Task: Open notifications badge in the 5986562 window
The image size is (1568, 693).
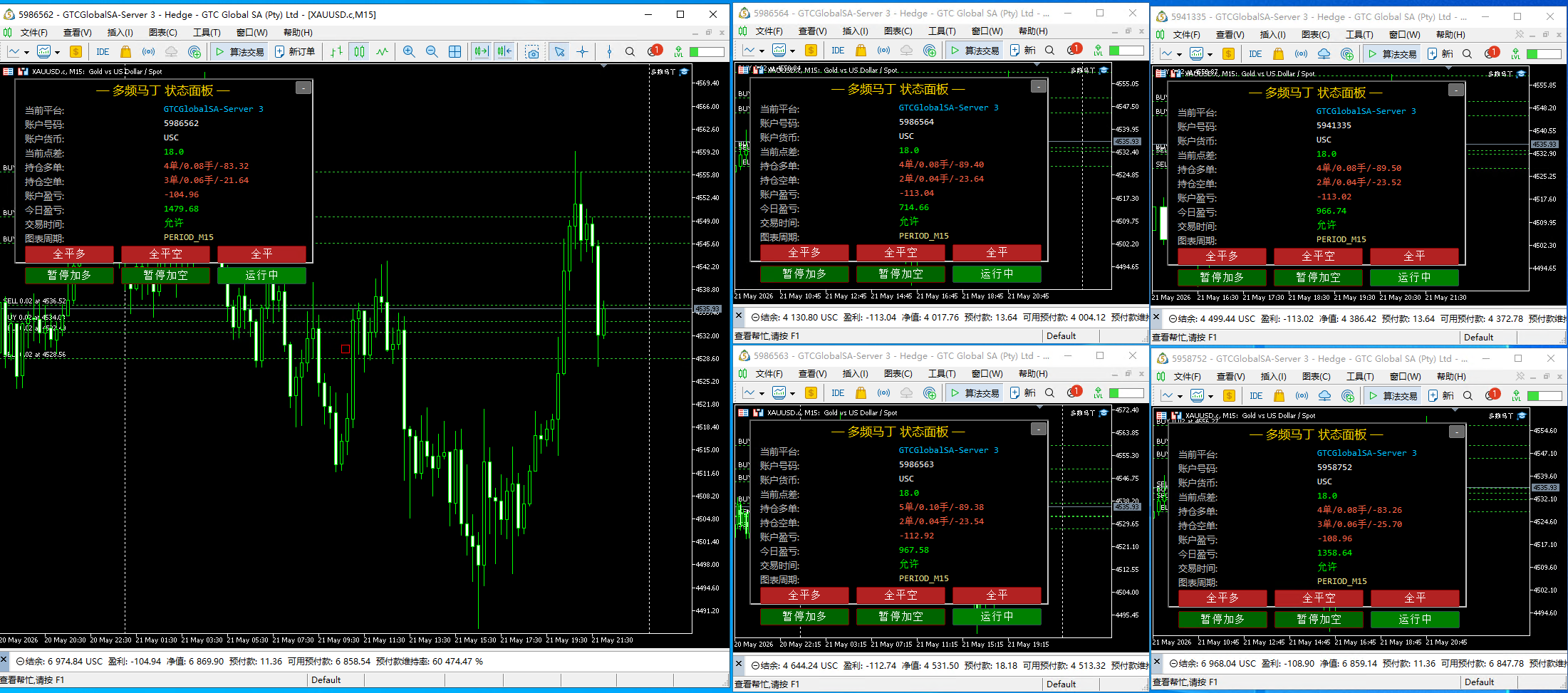Action: point(655,51)
